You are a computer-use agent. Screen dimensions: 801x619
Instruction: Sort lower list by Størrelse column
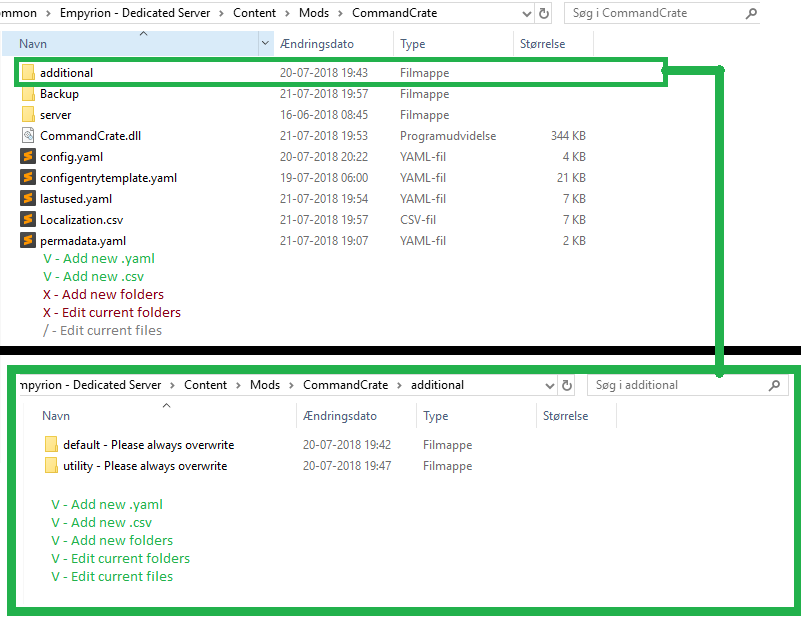click(576, 416)
